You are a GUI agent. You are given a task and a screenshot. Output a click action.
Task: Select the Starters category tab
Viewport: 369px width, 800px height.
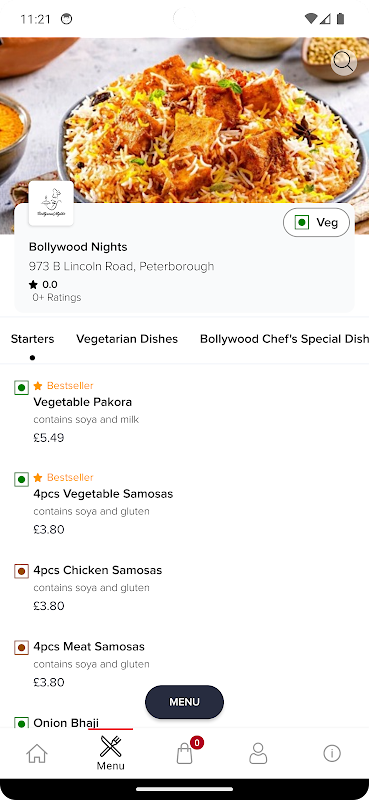point(32,339)
